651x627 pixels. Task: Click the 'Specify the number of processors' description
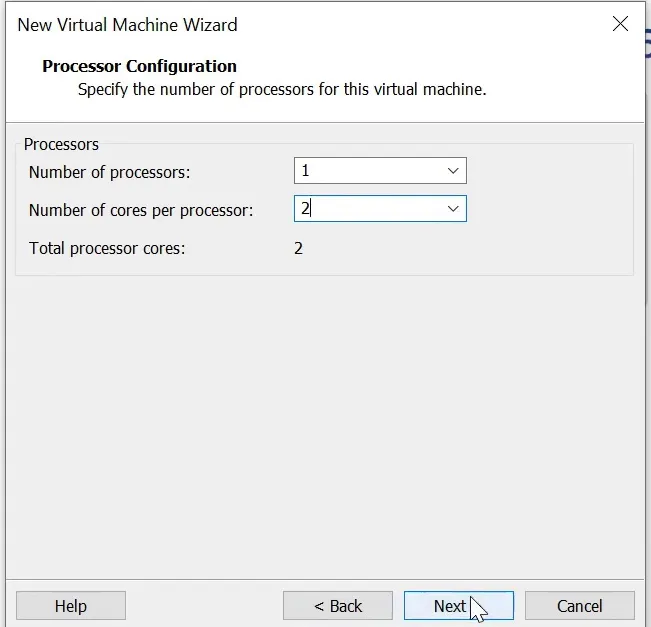(282, 89)
